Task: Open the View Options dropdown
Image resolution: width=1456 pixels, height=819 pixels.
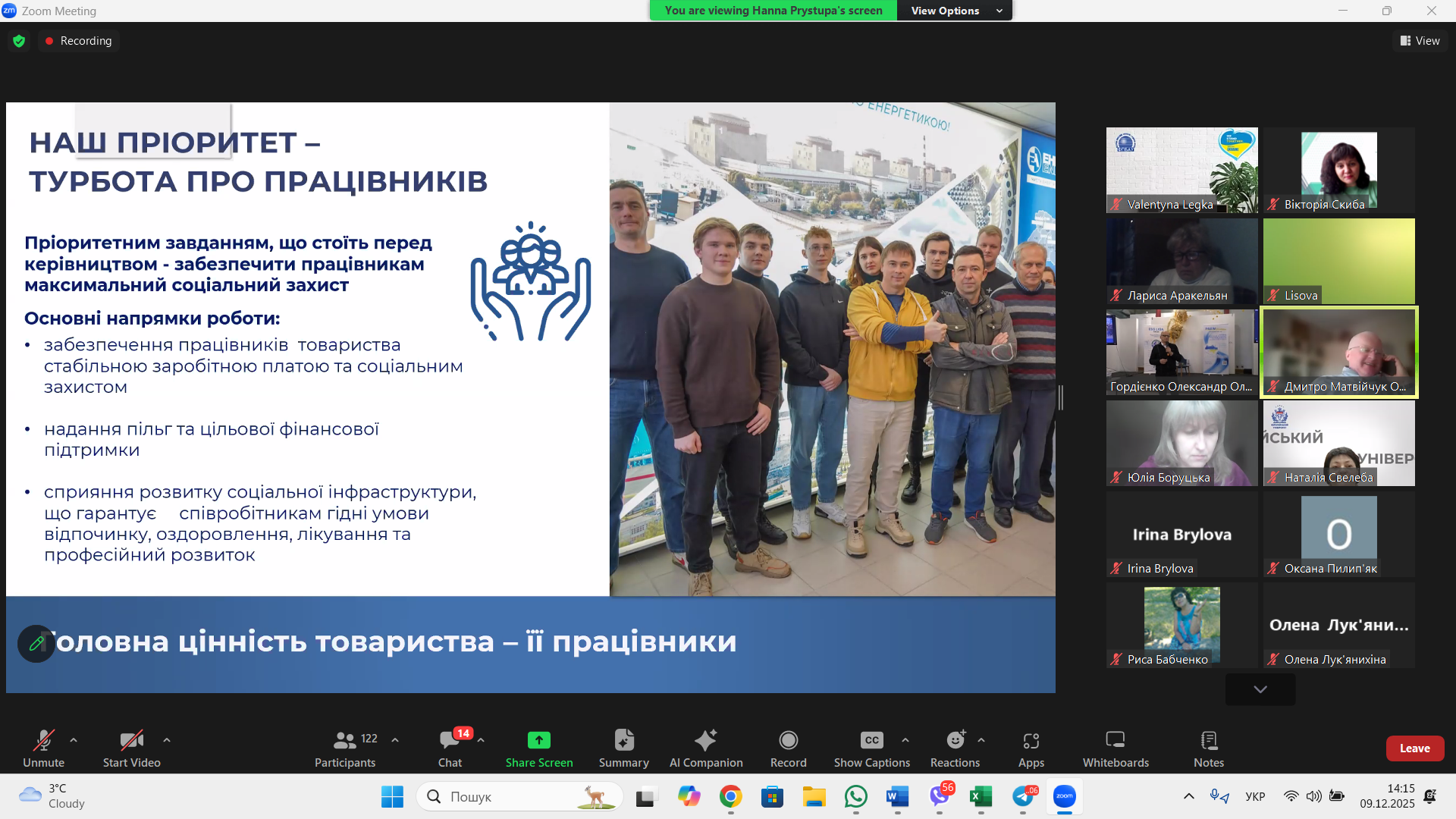Action: 954,11
